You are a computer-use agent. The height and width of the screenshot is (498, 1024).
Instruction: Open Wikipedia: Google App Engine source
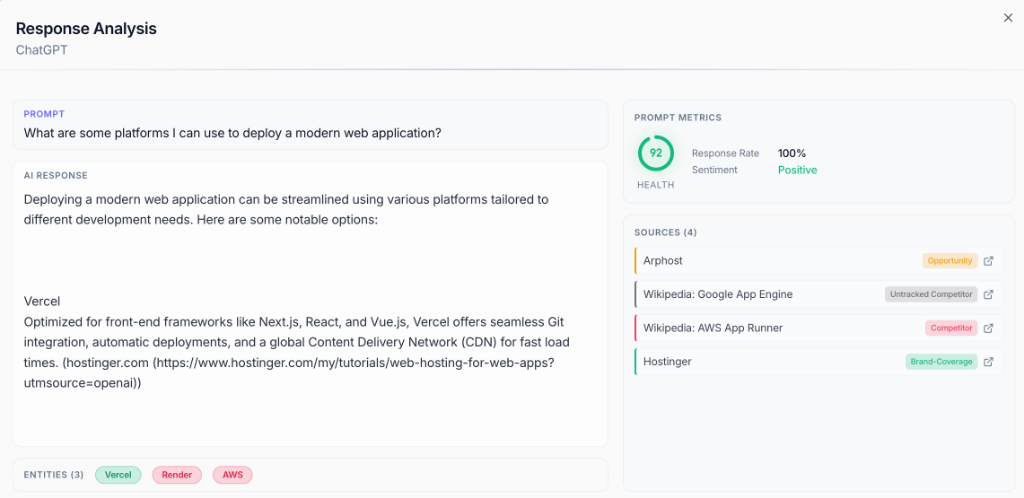[717, 295]
